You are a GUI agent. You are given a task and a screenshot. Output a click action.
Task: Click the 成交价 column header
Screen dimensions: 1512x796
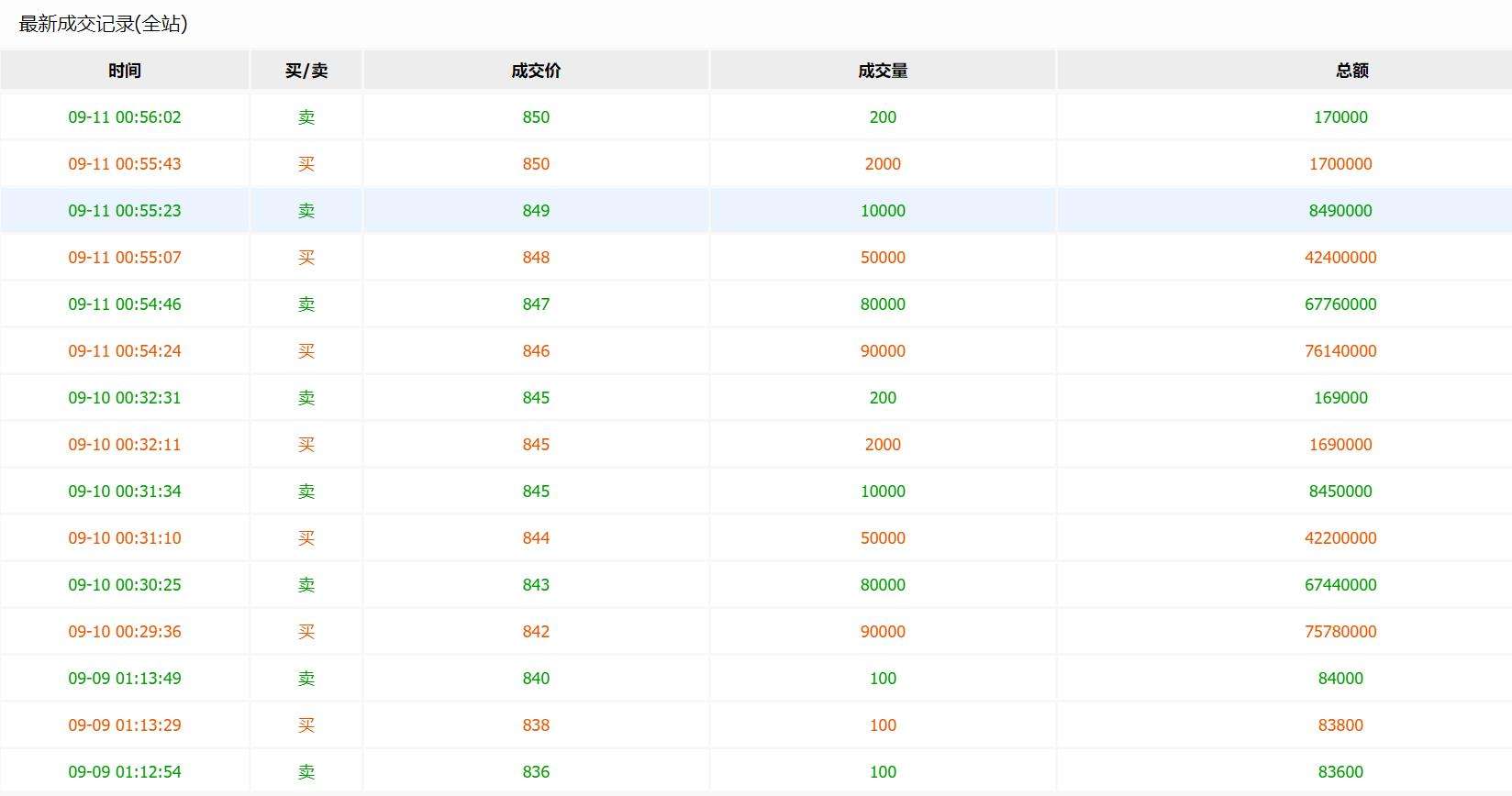point(536,71)
